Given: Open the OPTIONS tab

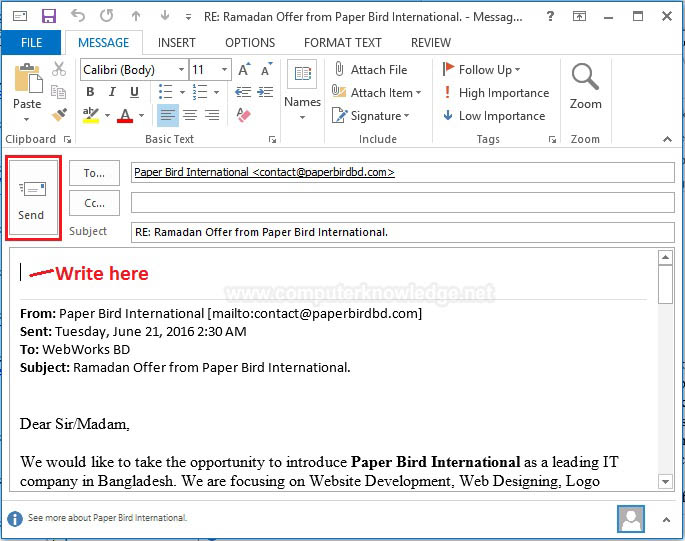Looking at the screenshot, I should pos(250,43).
